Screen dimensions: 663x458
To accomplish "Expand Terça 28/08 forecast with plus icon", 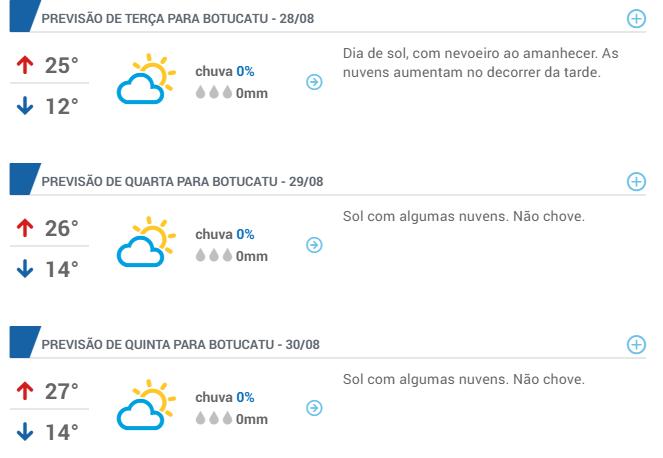I will tap(636, 19).
